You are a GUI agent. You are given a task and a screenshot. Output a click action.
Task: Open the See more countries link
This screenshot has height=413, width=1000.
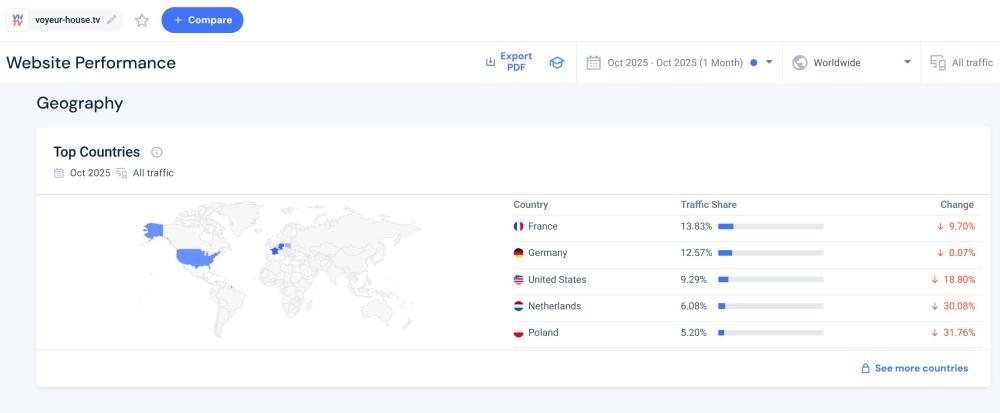point(914,368)
